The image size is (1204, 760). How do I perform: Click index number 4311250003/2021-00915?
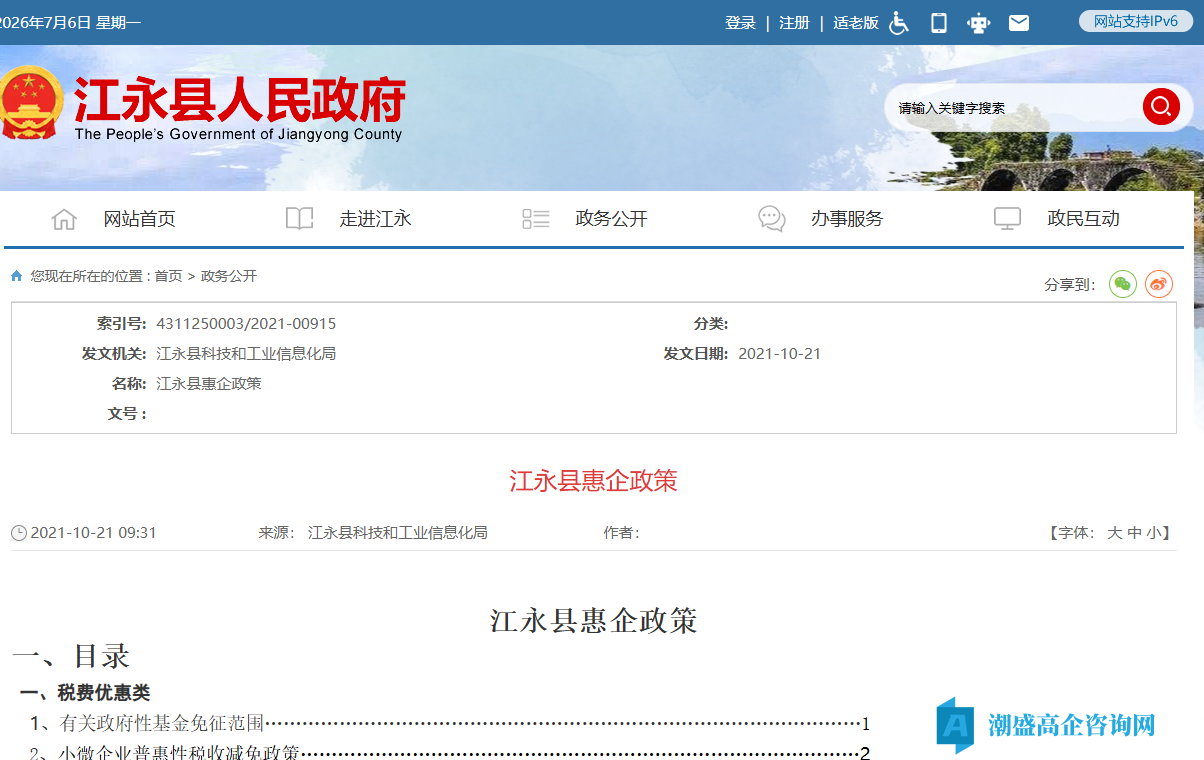click(246, 324)
